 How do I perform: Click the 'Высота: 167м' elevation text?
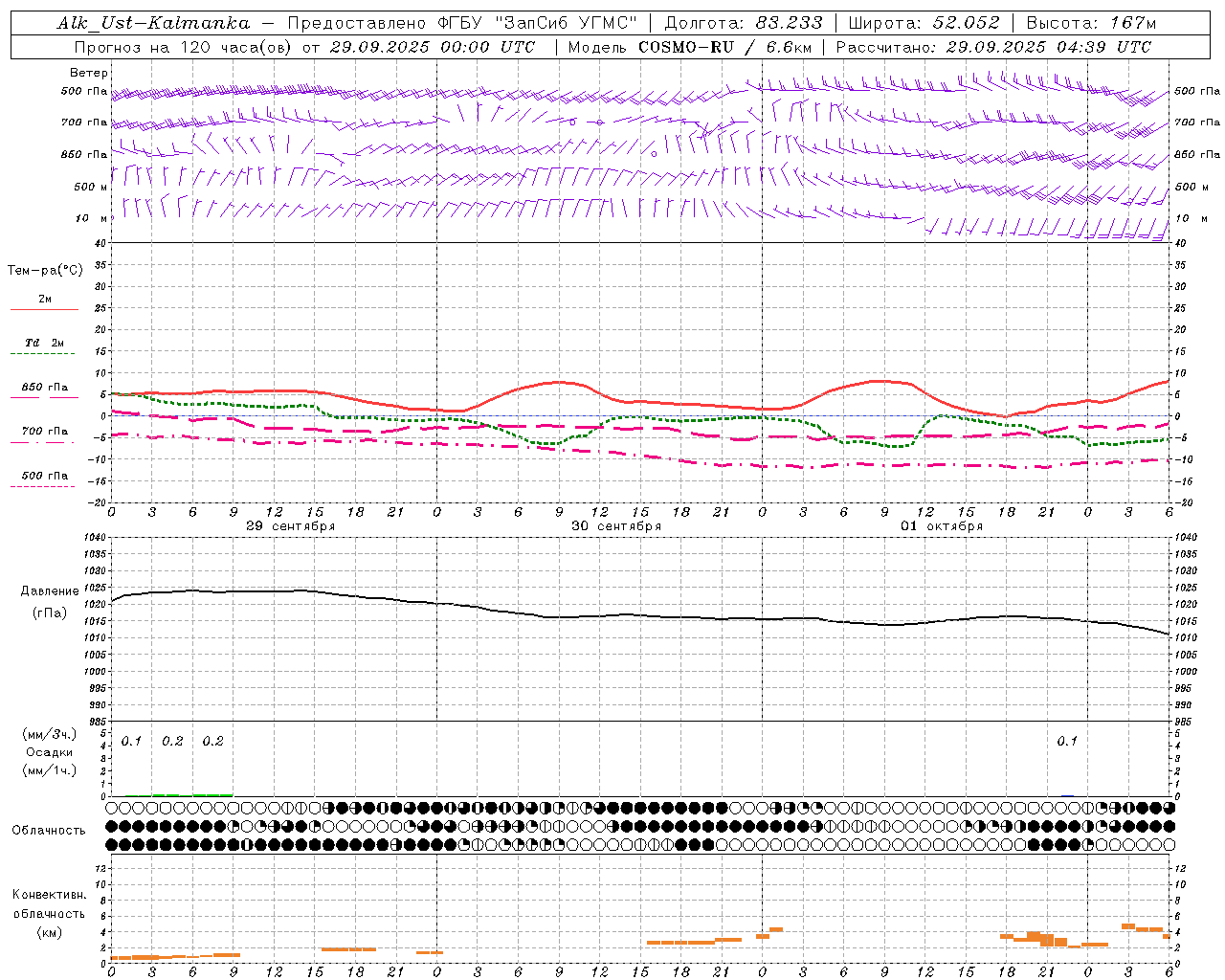coord(1091,23)
